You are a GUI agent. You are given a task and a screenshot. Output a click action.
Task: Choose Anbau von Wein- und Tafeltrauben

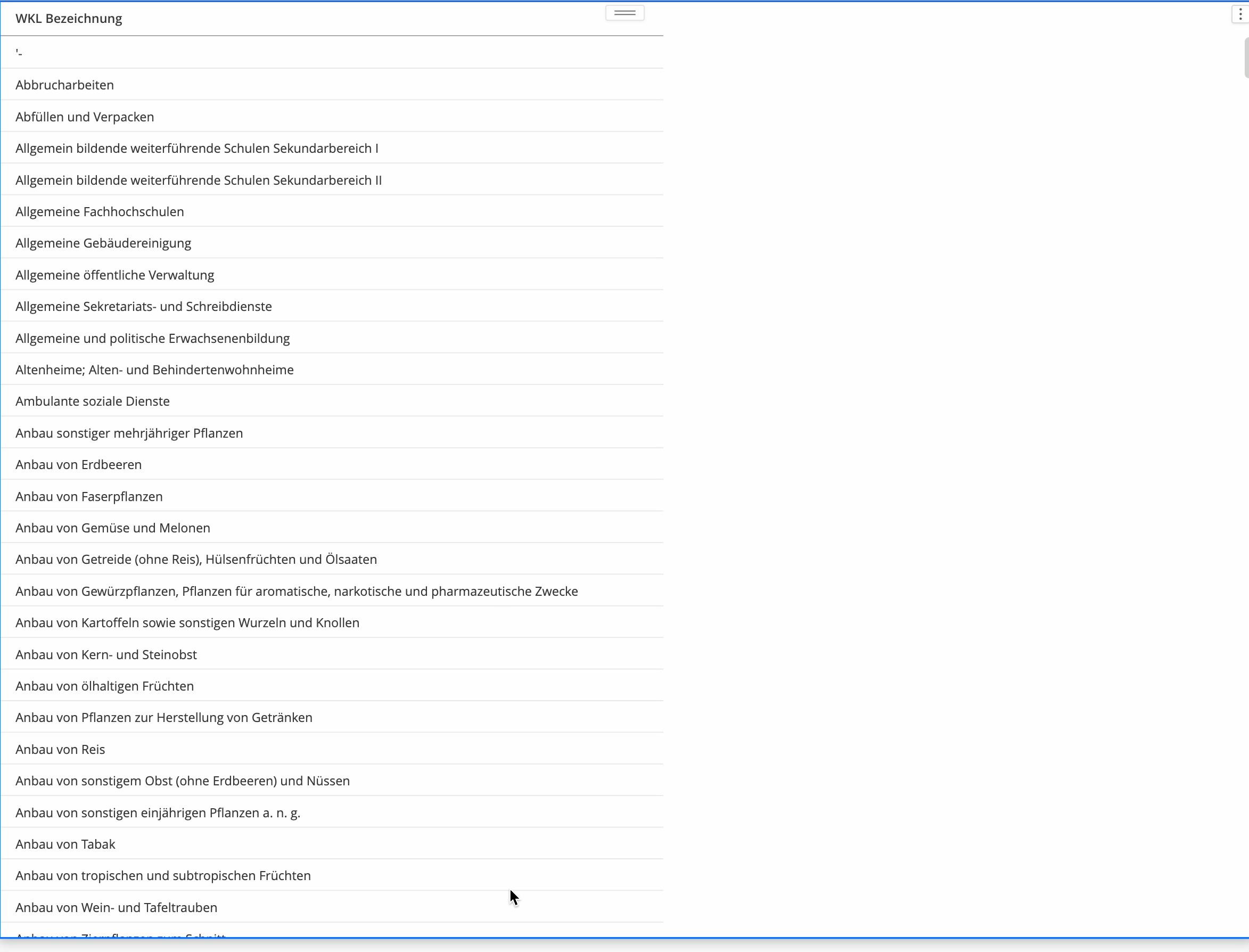[116, 907]
